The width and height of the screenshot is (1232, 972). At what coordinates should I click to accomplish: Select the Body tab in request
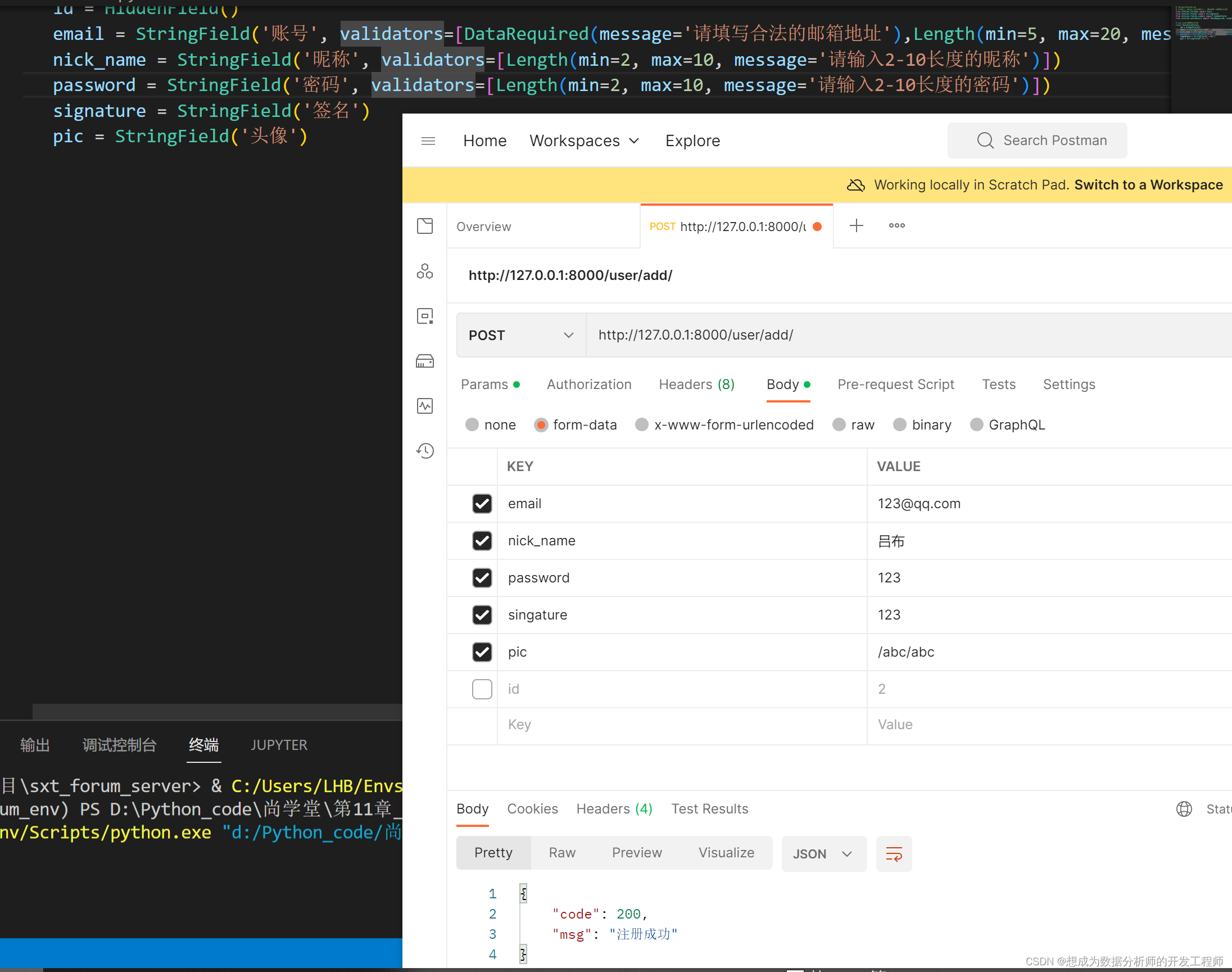point(783,384)
